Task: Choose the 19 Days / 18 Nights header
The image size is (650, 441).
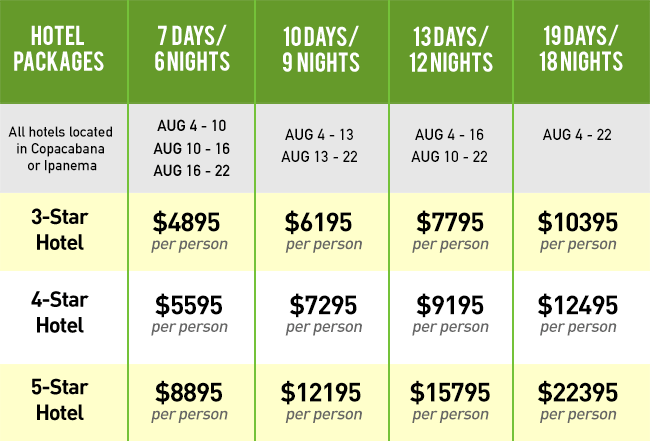Action: [581, 48]
